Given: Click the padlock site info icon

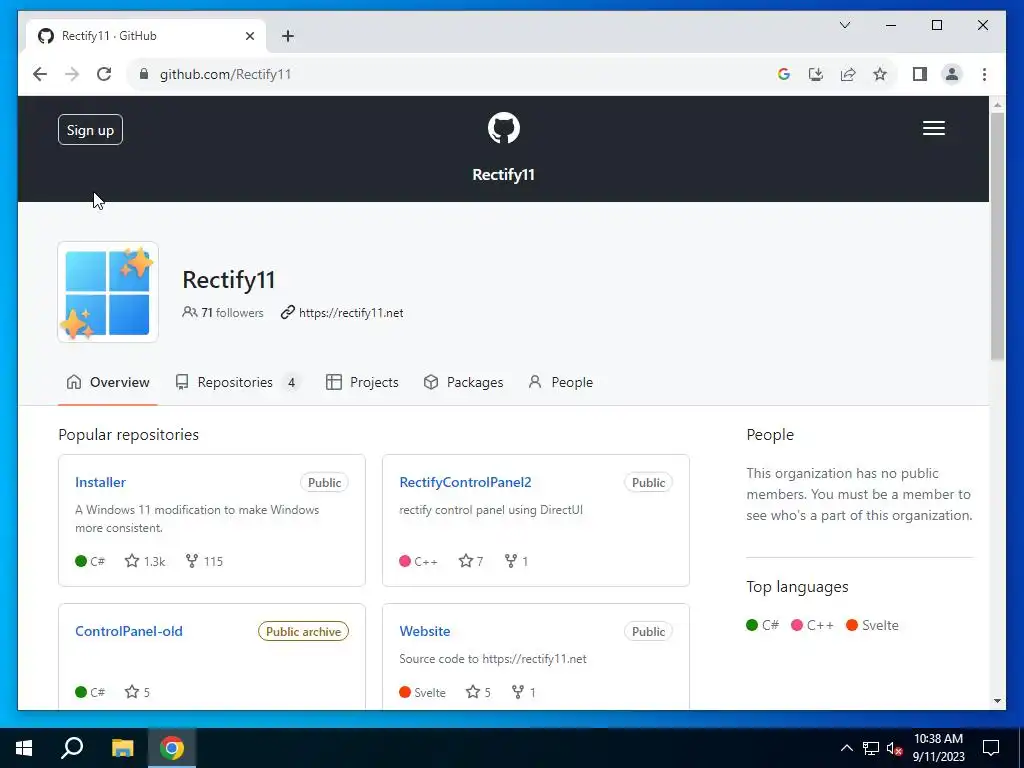Looking at the screenshot, I should point(144,74).
